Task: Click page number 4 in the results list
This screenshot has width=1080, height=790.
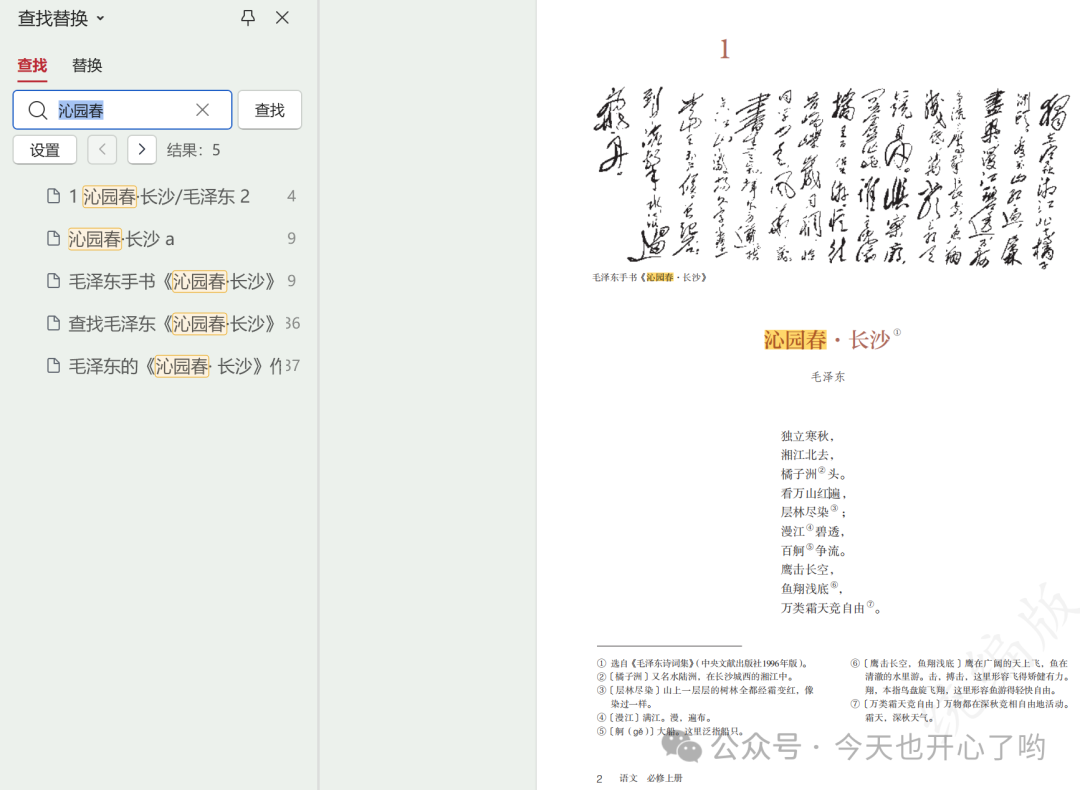Action: click(291, 197)
